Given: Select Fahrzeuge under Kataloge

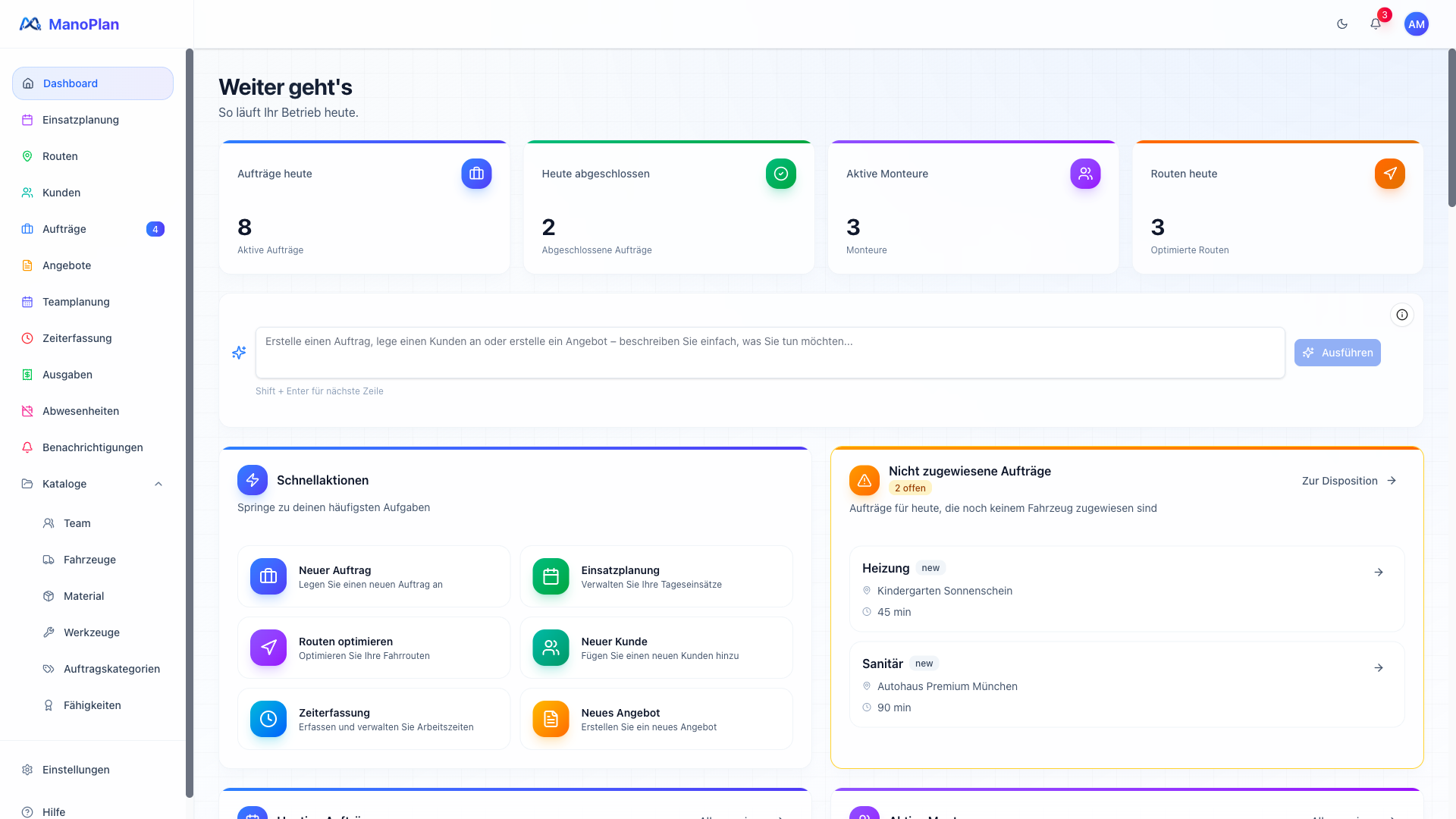Looking at the screenshot, I should click(89, 560).
